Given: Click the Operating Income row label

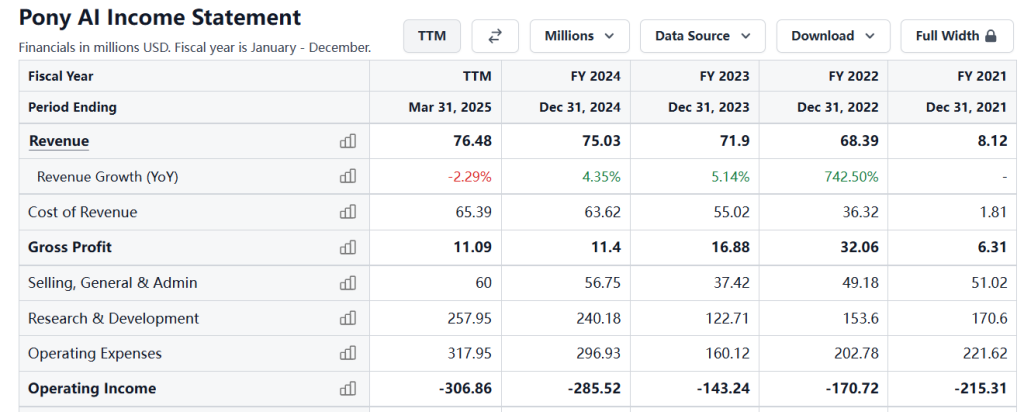Looking at the screenshot, I should [x=92, y=388].
